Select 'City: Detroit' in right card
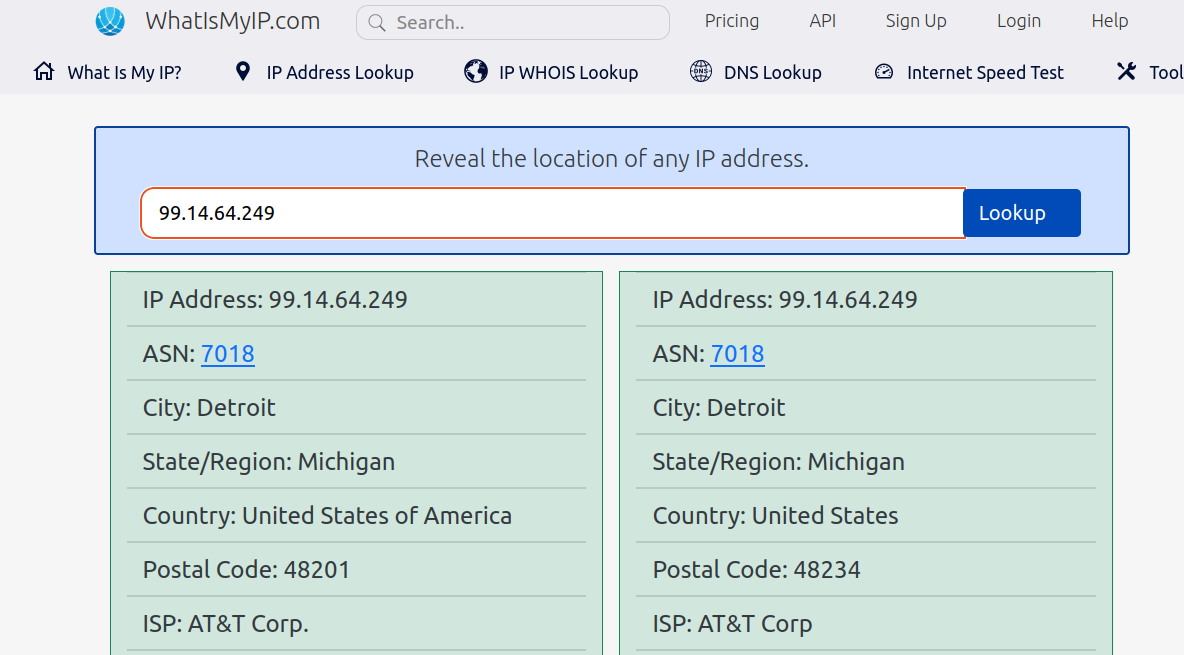 719,407
